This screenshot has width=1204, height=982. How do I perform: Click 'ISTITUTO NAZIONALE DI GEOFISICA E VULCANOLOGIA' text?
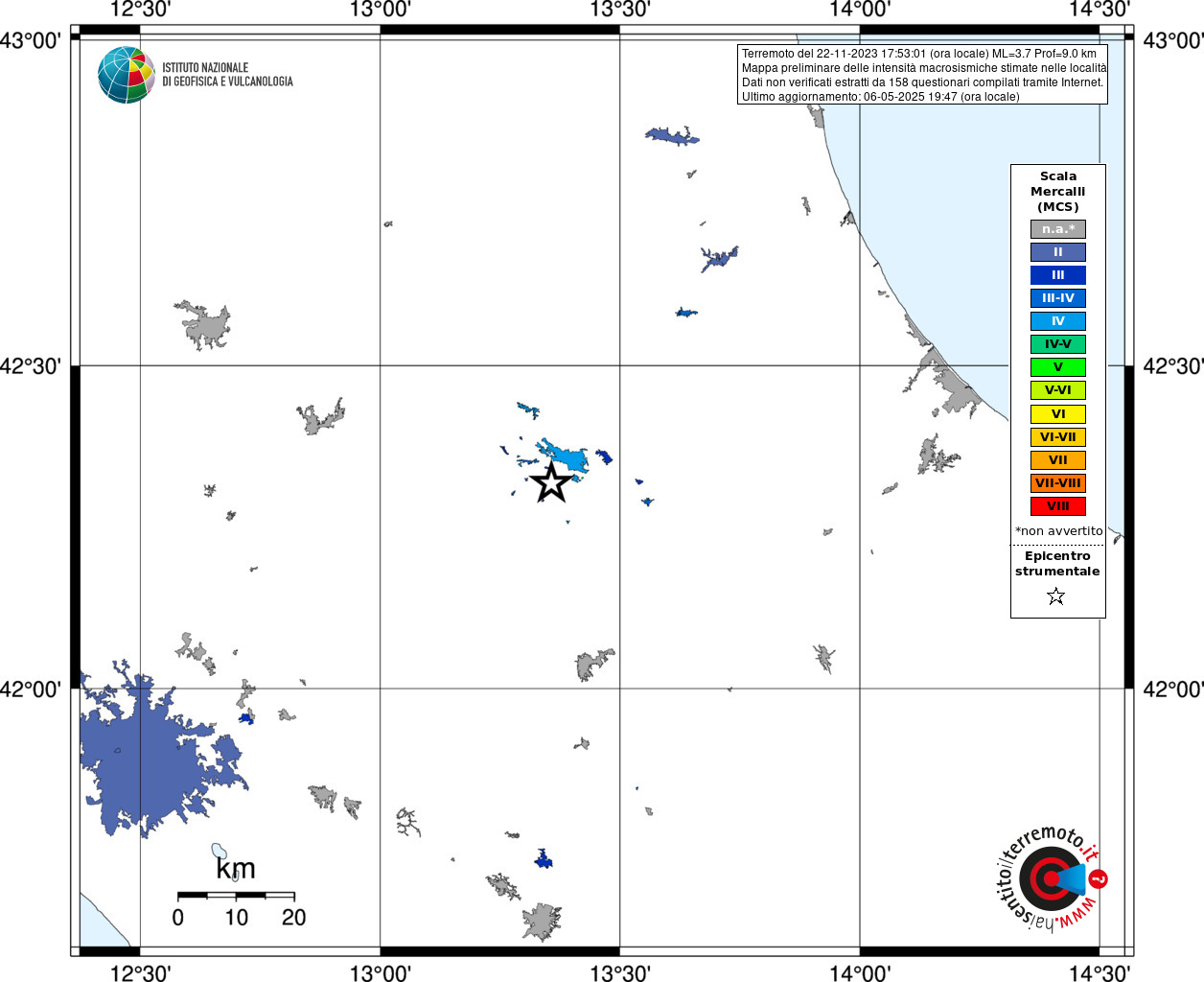227,75
